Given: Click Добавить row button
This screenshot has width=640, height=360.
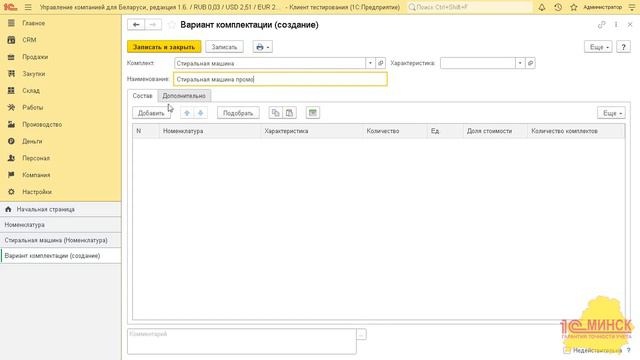Looking at the screenshot, I should click(x=151, y=113).
